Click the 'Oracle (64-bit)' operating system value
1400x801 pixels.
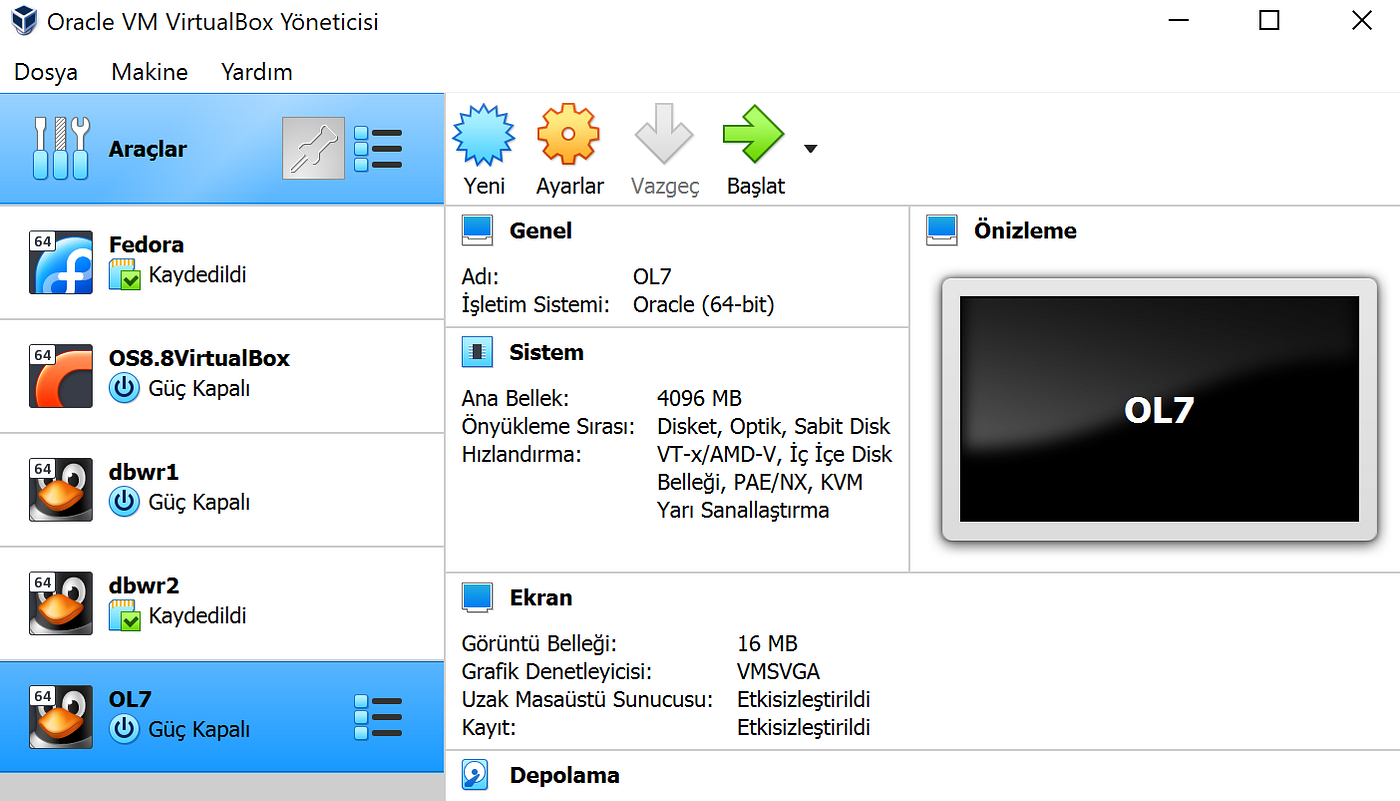pyautogui.click(x=703, y=305)
